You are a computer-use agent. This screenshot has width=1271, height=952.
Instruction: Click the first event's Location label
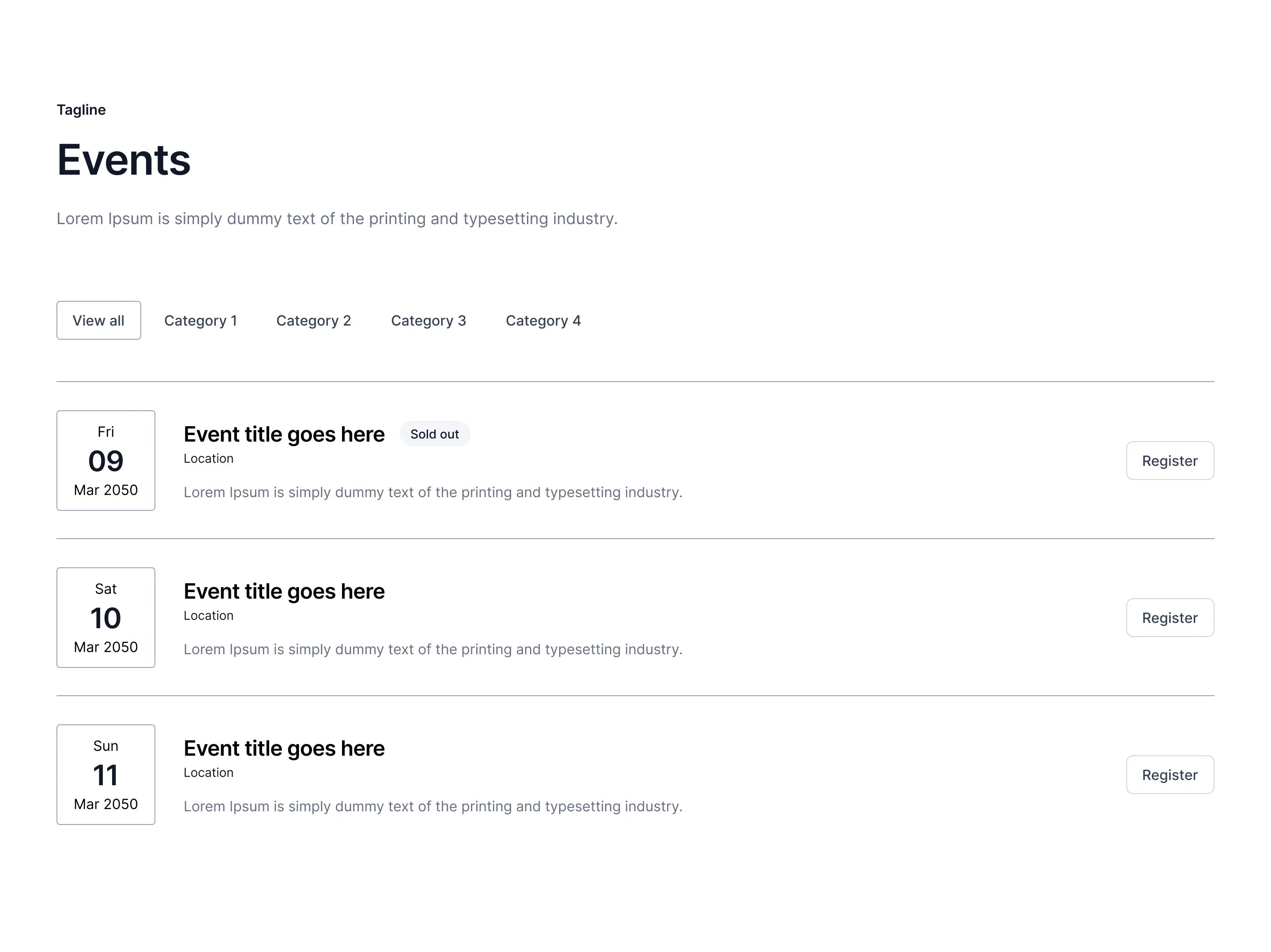(208, 458)
